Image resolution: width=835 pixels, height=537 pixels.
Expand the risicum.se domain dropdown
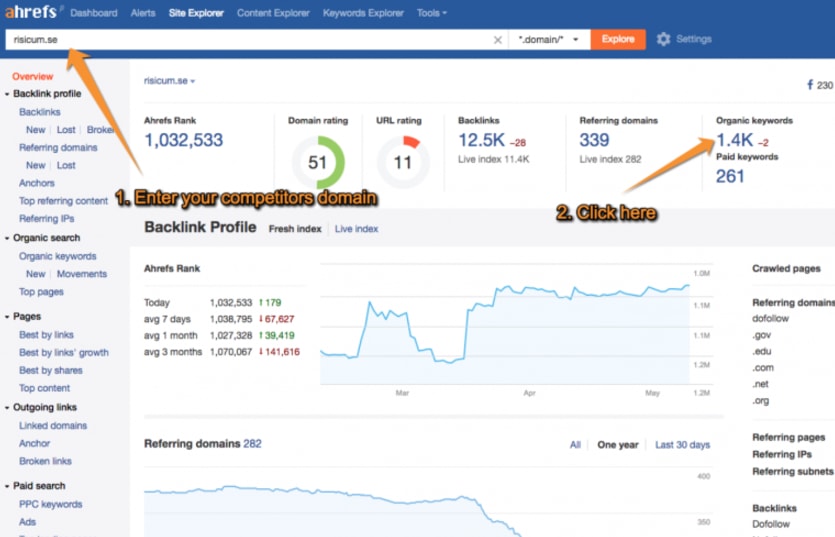[169, 81]
